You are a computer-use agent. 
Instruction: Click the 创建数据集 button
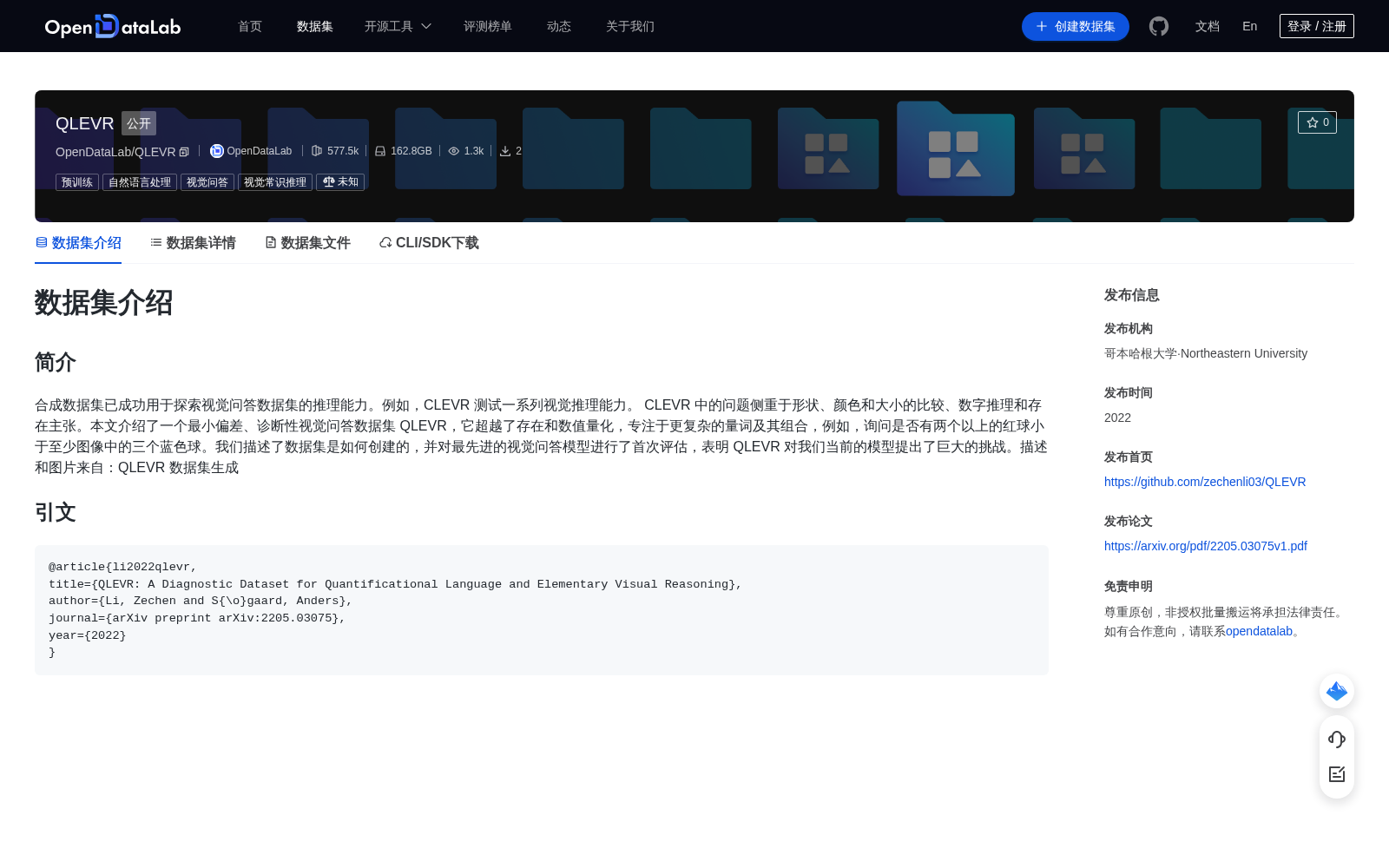[x=1076, y=26]
